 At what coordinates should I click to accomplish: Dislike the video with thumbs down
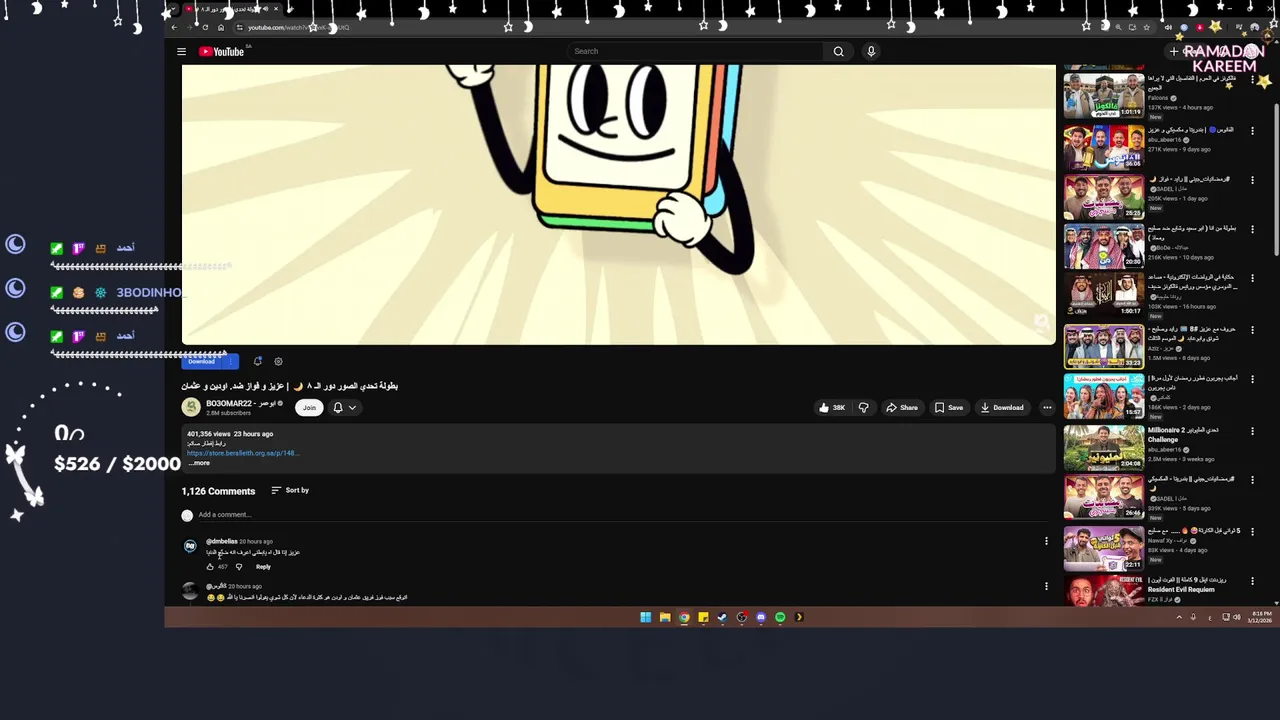(x=864, y=407)
